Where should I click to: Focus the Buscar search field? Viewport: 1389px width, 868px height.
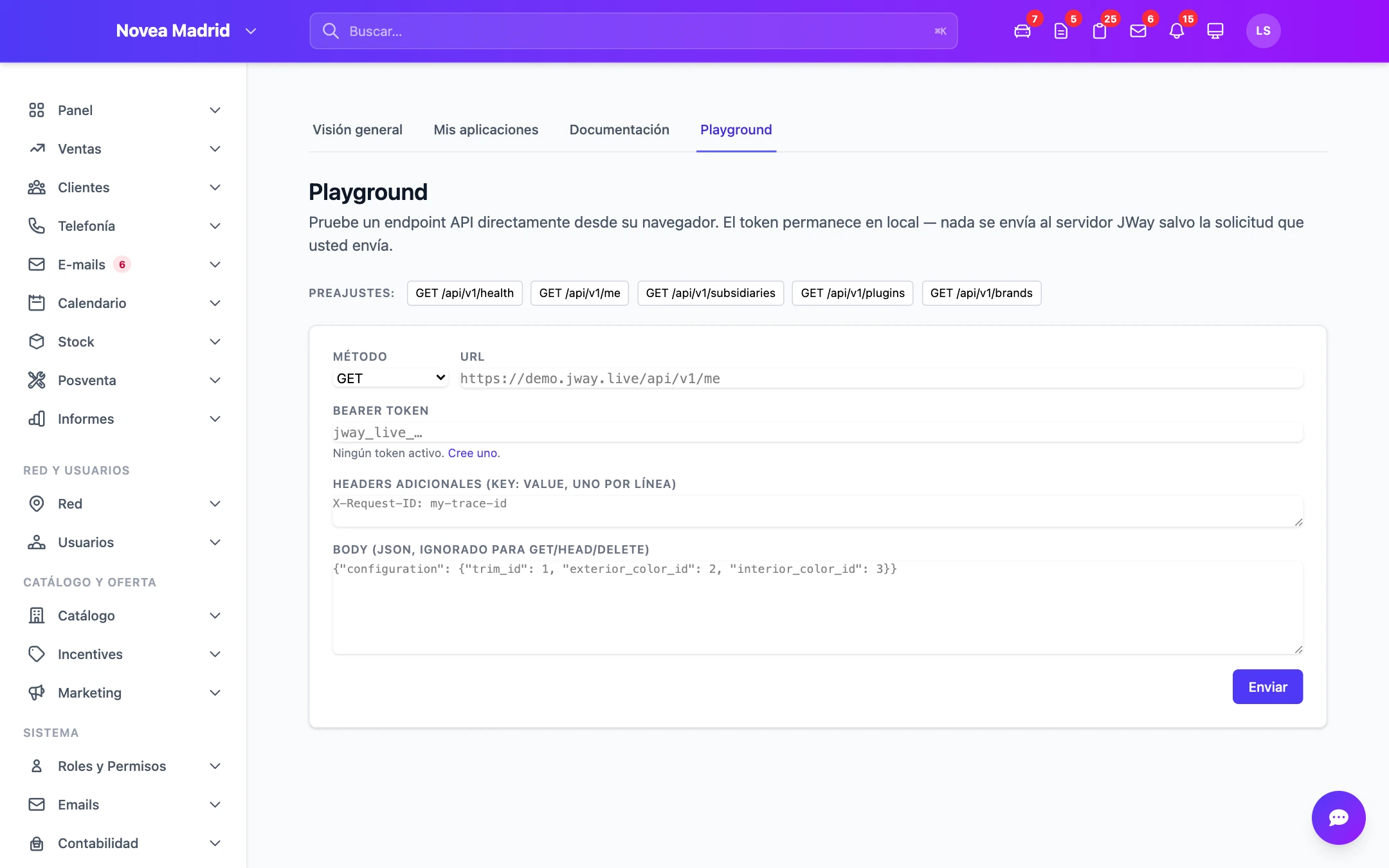point(633,31)
